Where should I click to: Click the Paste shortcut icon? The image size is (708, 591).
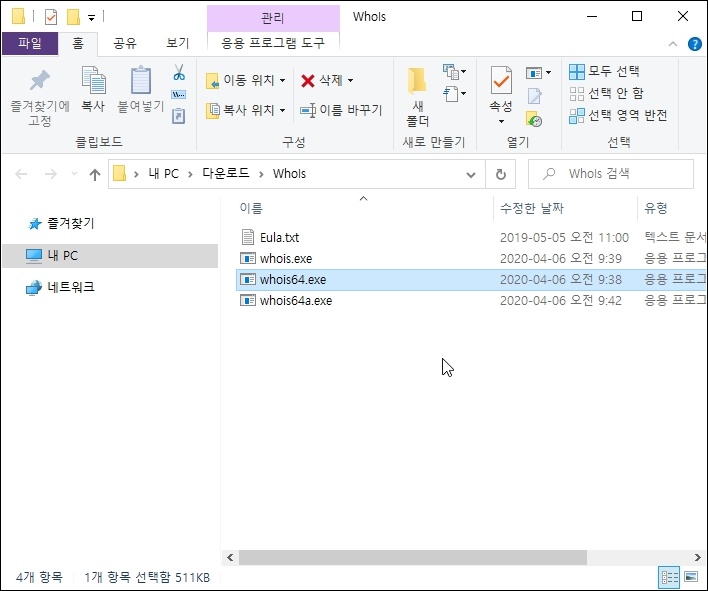pos(179,116)
